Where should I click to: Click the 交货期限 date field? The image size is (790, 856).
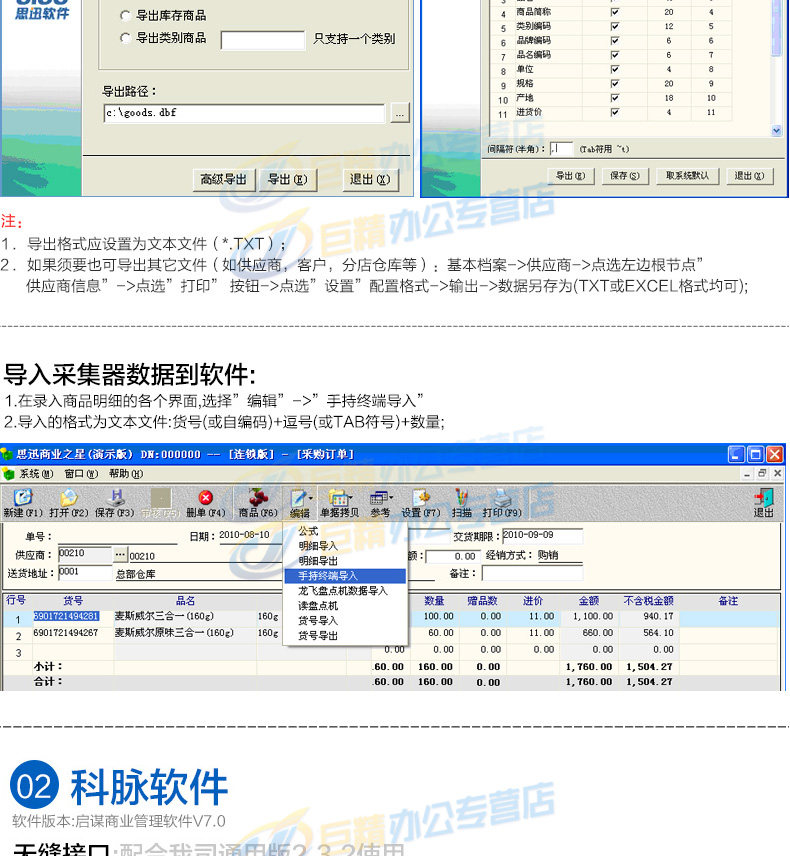click(542, 536)
